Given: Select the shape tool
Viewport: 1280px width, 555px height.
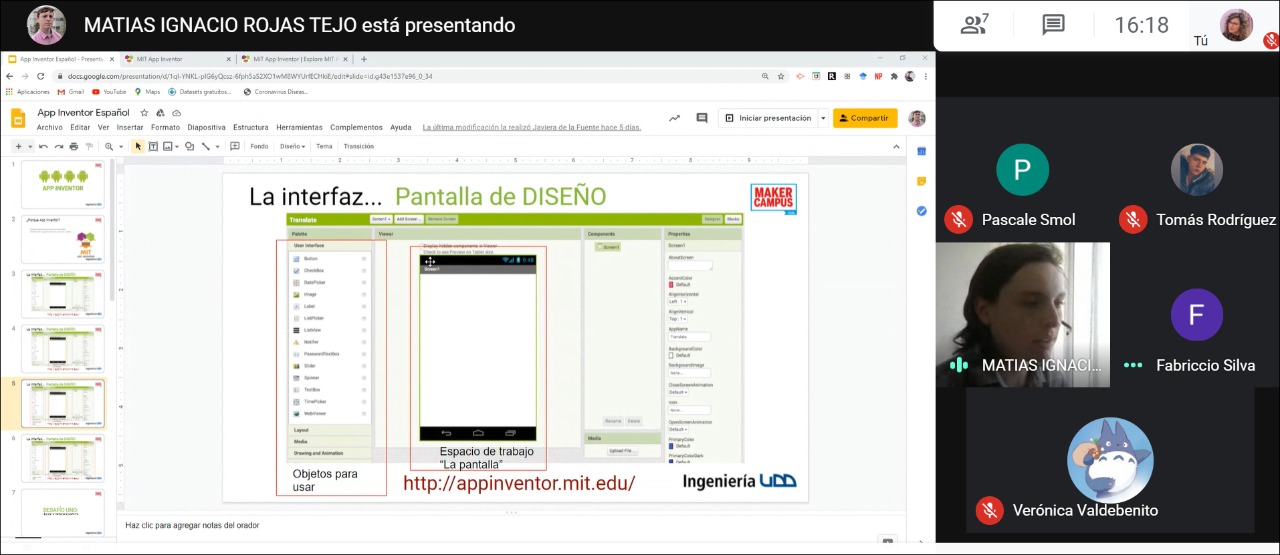Looking at the screenshot, I should (x=190, y=146).
